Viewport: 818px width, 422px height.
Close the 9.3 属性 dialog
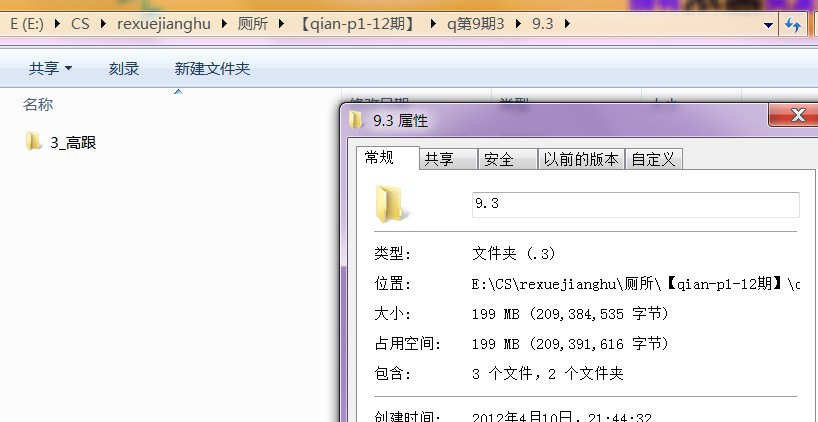[796, 116]
